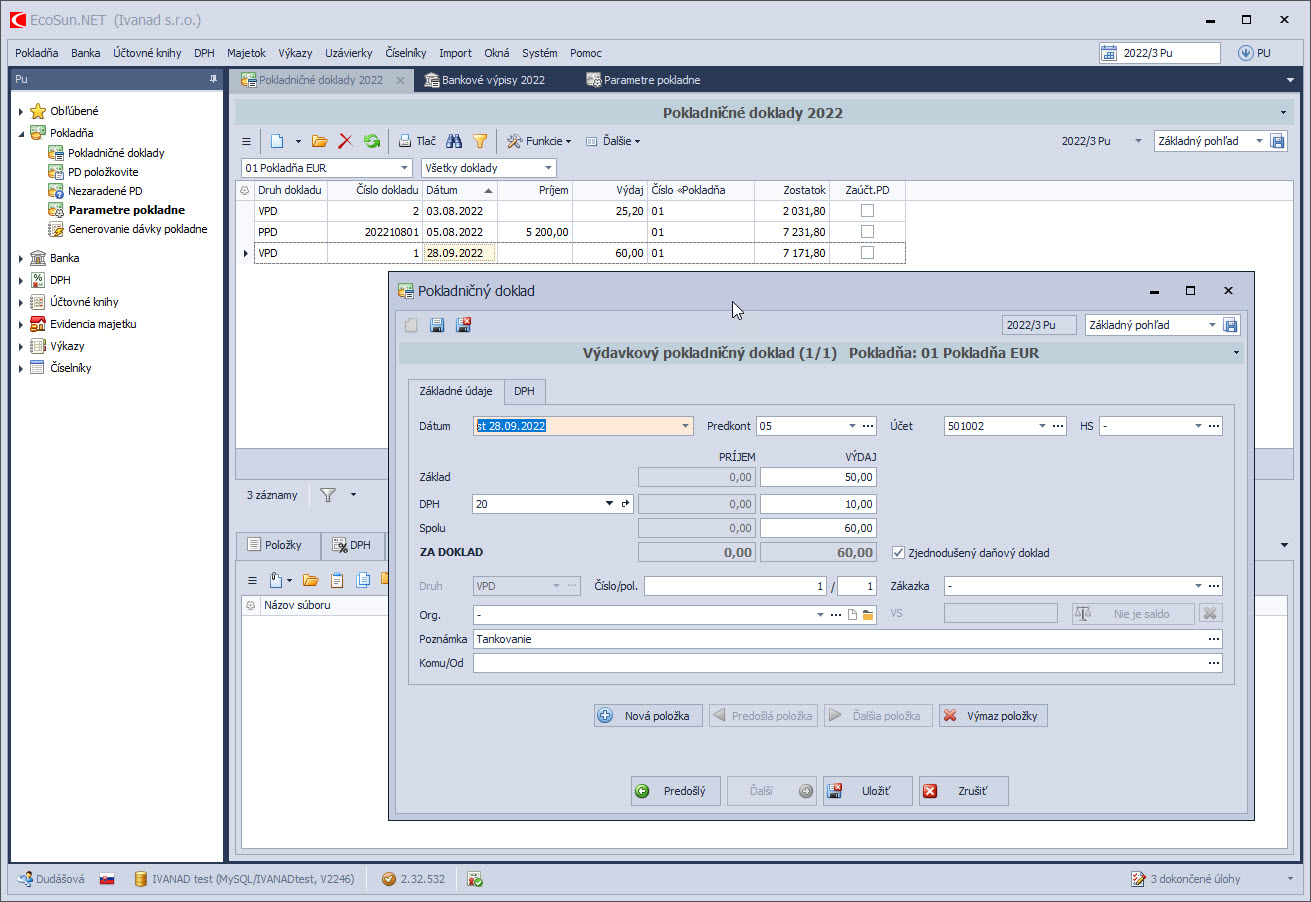Click the Uložiť button

(x=867, y=791)
